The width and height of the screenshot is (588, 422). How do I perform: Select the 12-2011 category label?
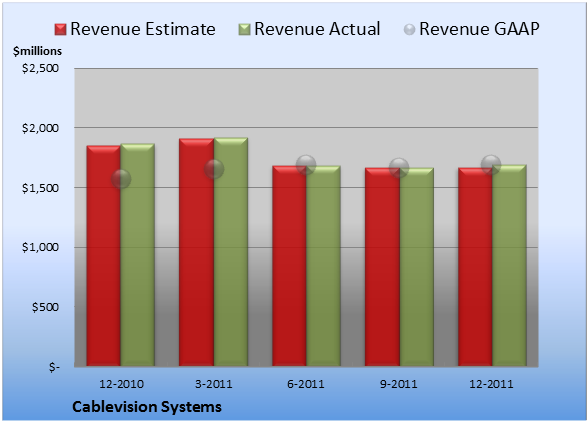491,384
